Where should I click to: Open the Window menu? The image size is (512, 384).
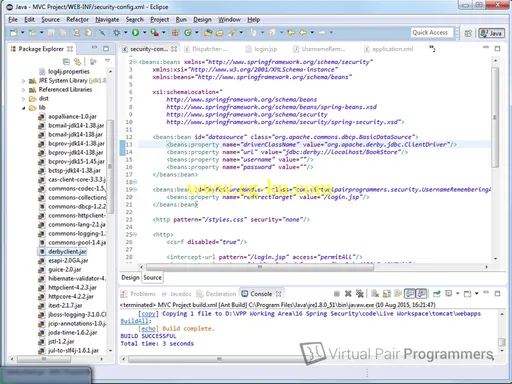[x=229, y=20]
